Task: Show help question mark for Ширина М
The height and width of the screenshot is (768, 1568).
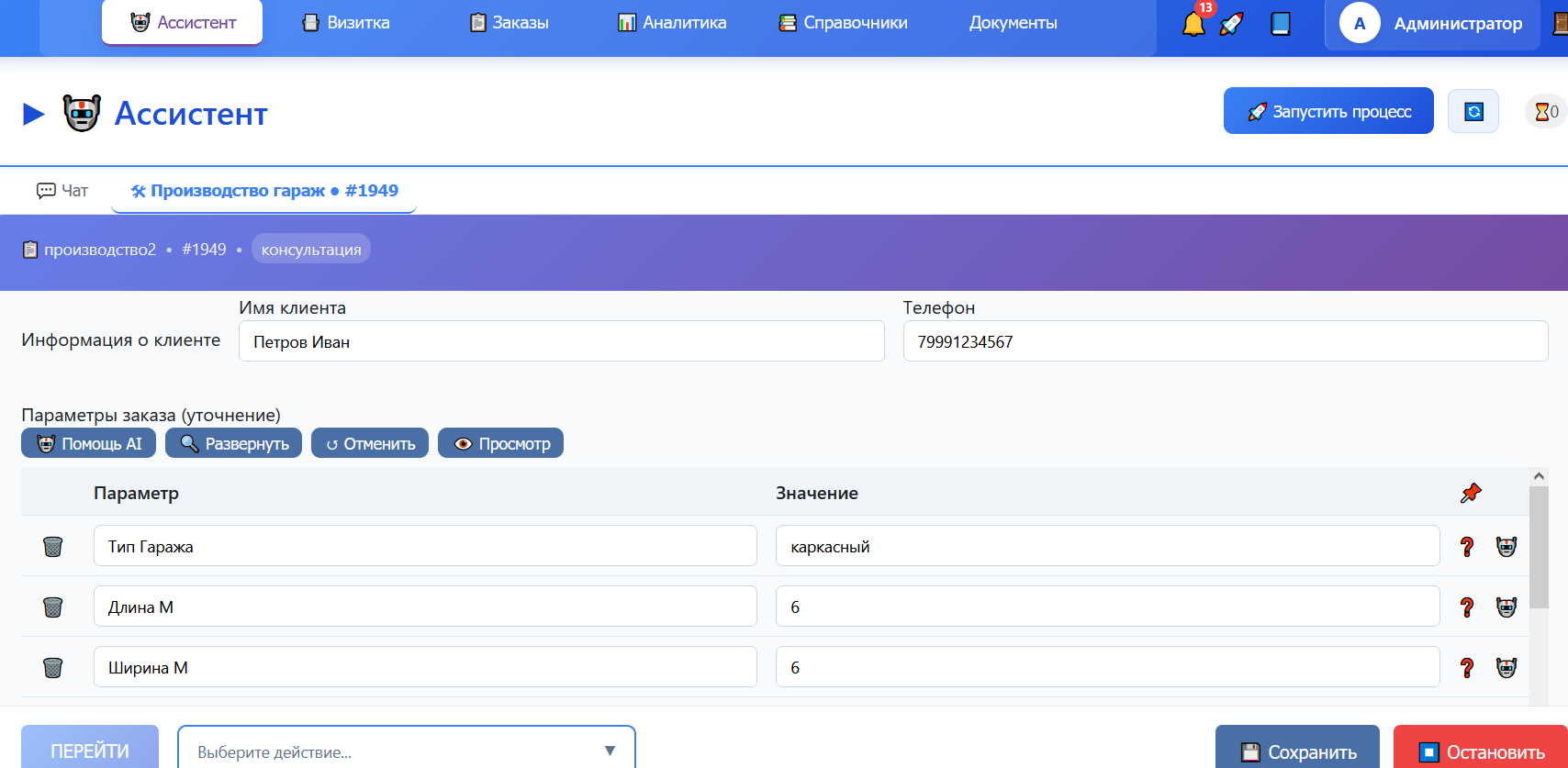Action: point(1467,668)
